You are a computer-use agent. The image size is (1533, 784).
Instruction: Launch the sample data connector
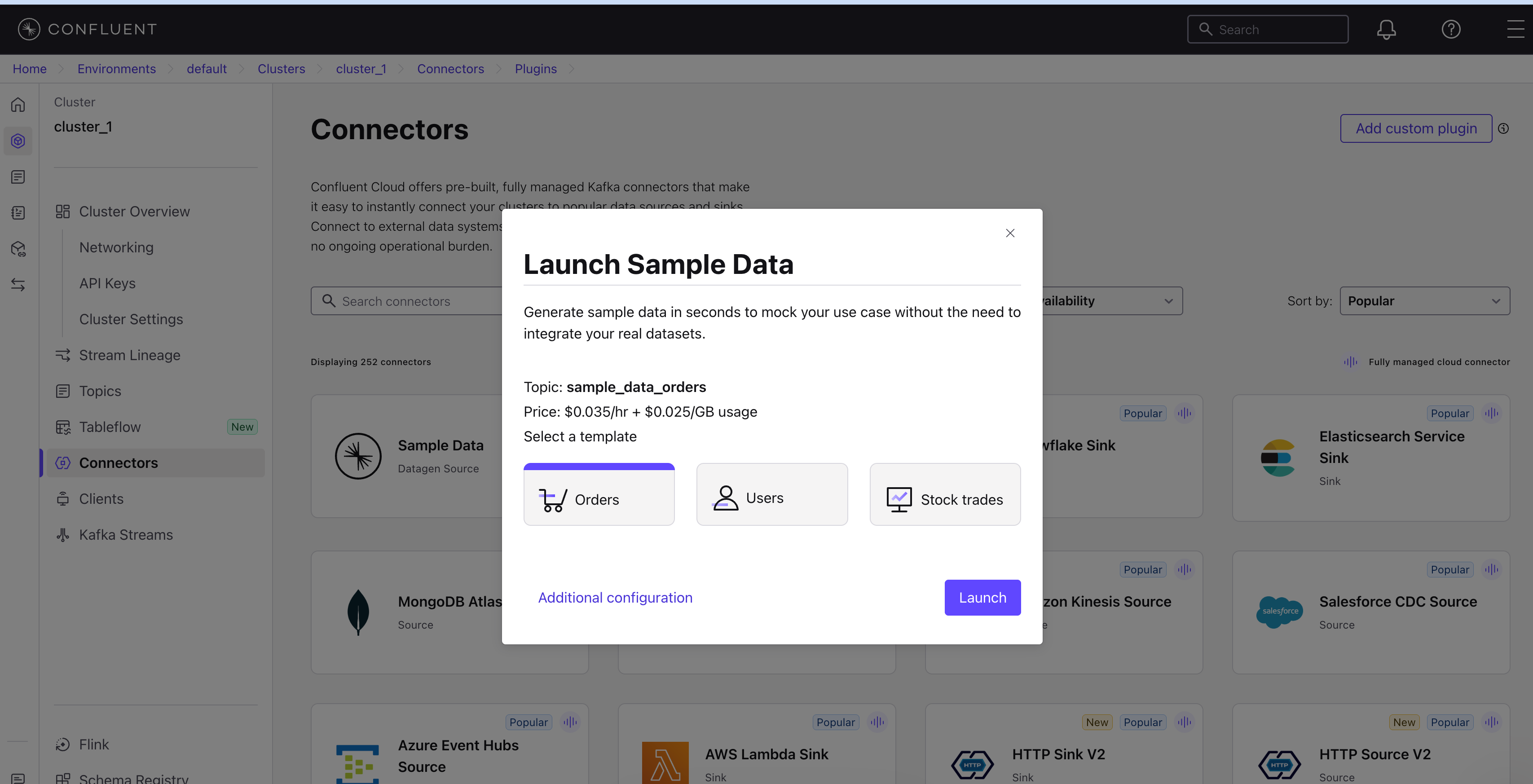[x=982, y=597]
